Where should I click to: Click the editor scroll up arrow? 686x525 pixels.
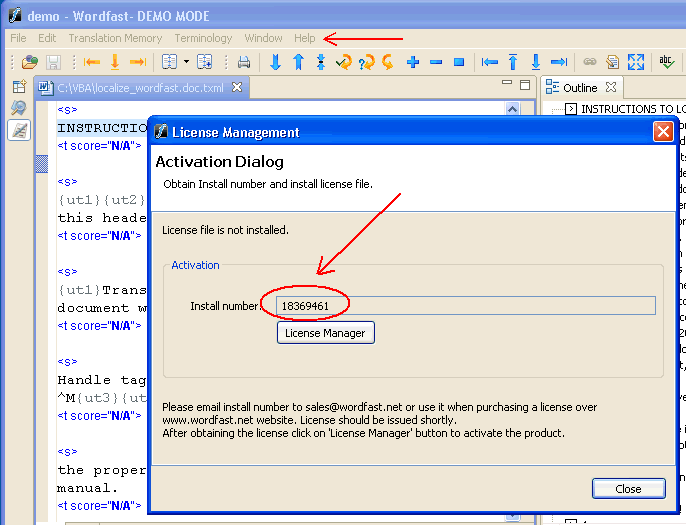512,108
